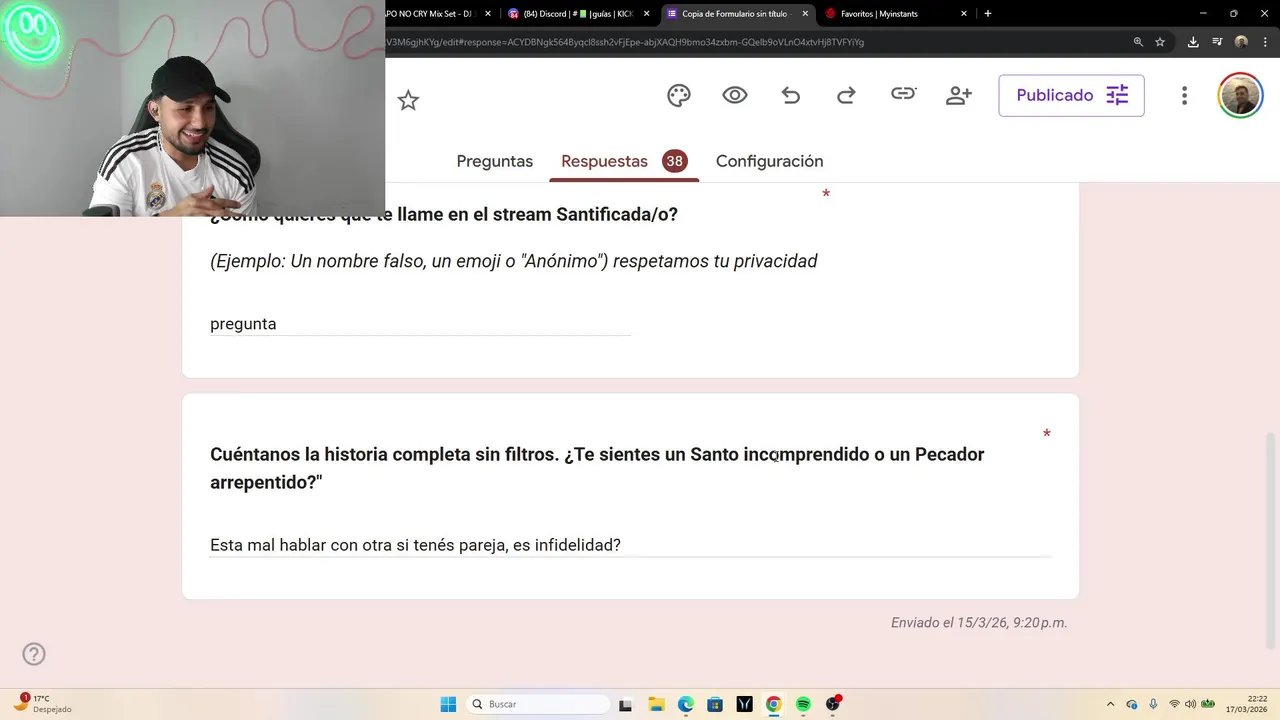This screenshot has width=1280, height=720.
Task: Open the Configuración tab
Action: [x=769, y=161]
